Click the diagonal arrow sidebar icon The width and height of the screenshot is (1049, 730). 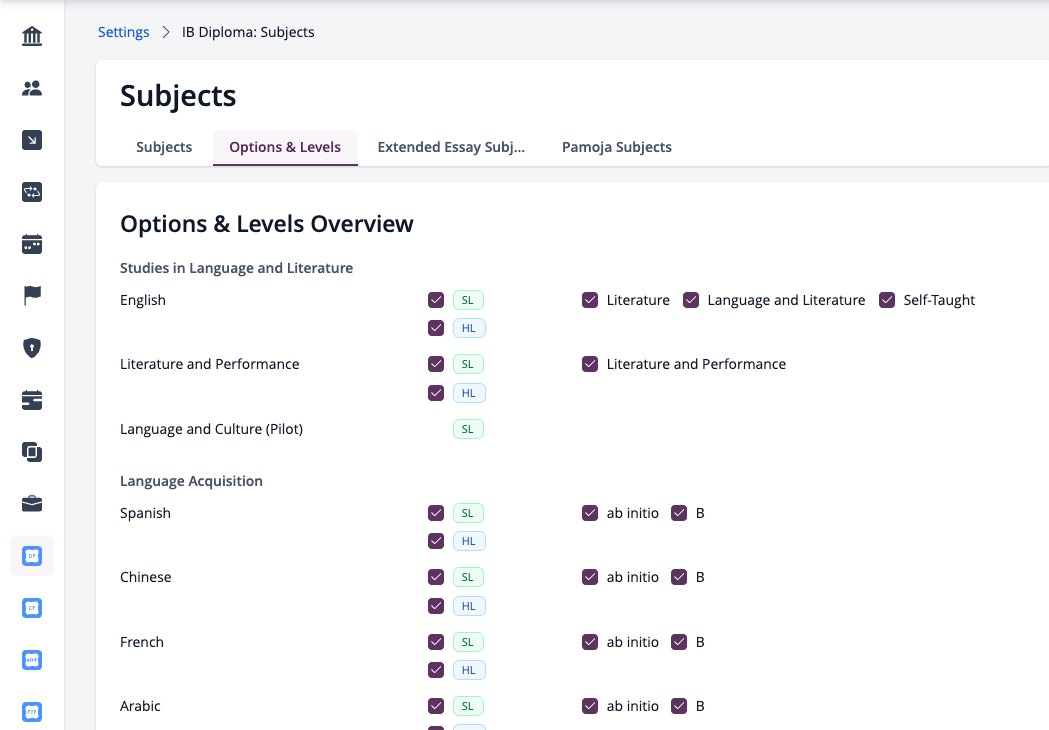click(31, 140)
